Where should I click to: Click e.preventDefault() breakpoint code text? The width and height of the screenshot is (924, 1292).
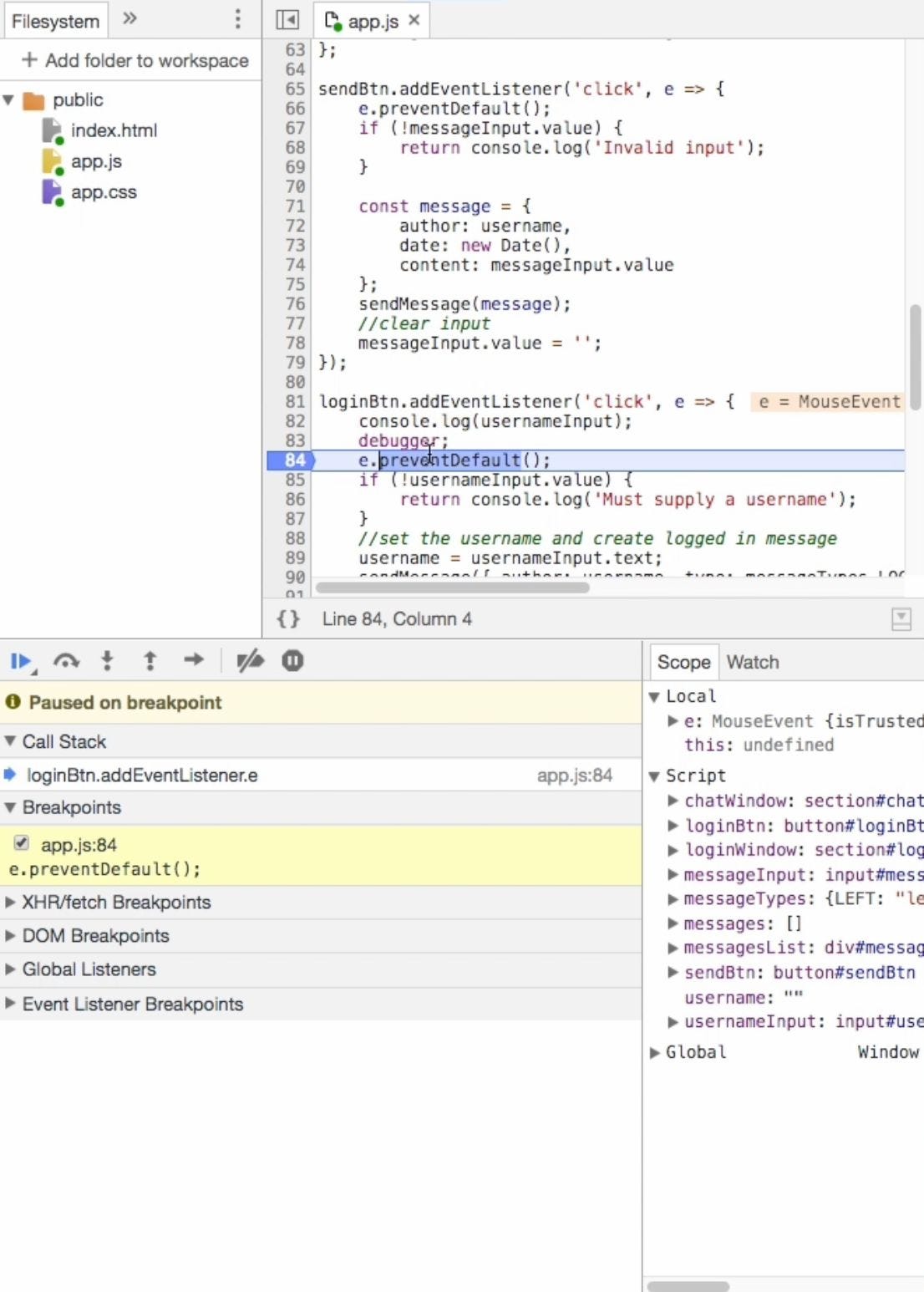(x=104, y=869)
